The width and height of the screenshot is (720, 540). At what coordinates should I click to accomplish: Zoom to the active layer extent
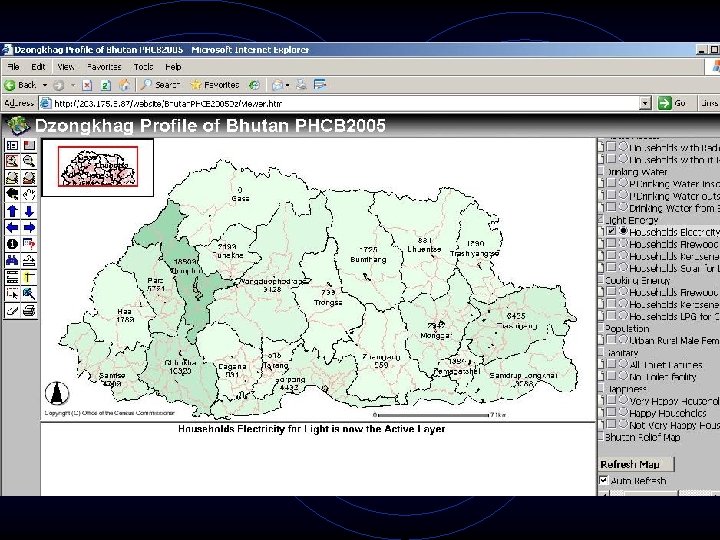29,178
